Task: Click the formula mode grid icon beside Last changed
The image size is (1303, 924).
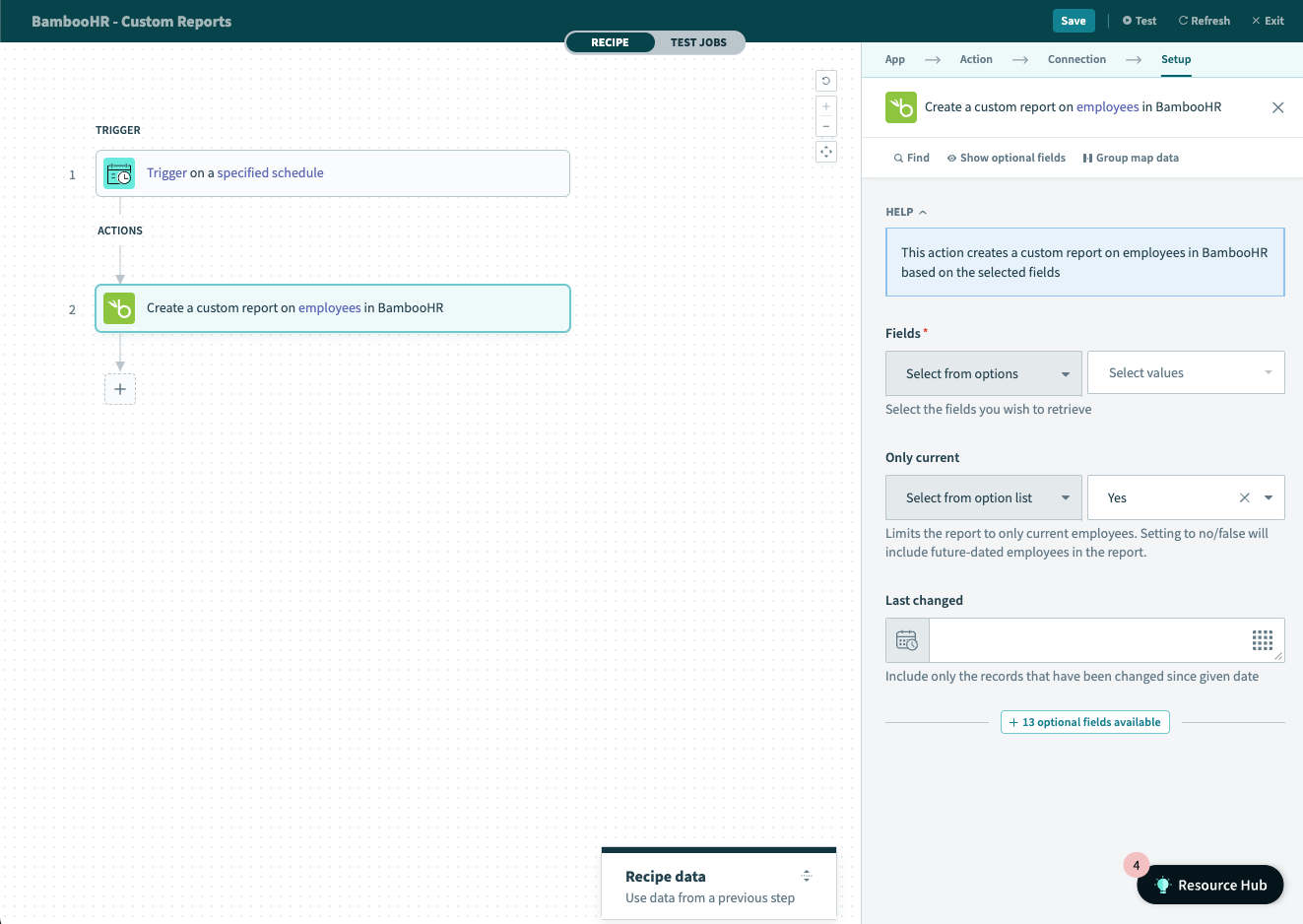Action: pos(1262,639)
